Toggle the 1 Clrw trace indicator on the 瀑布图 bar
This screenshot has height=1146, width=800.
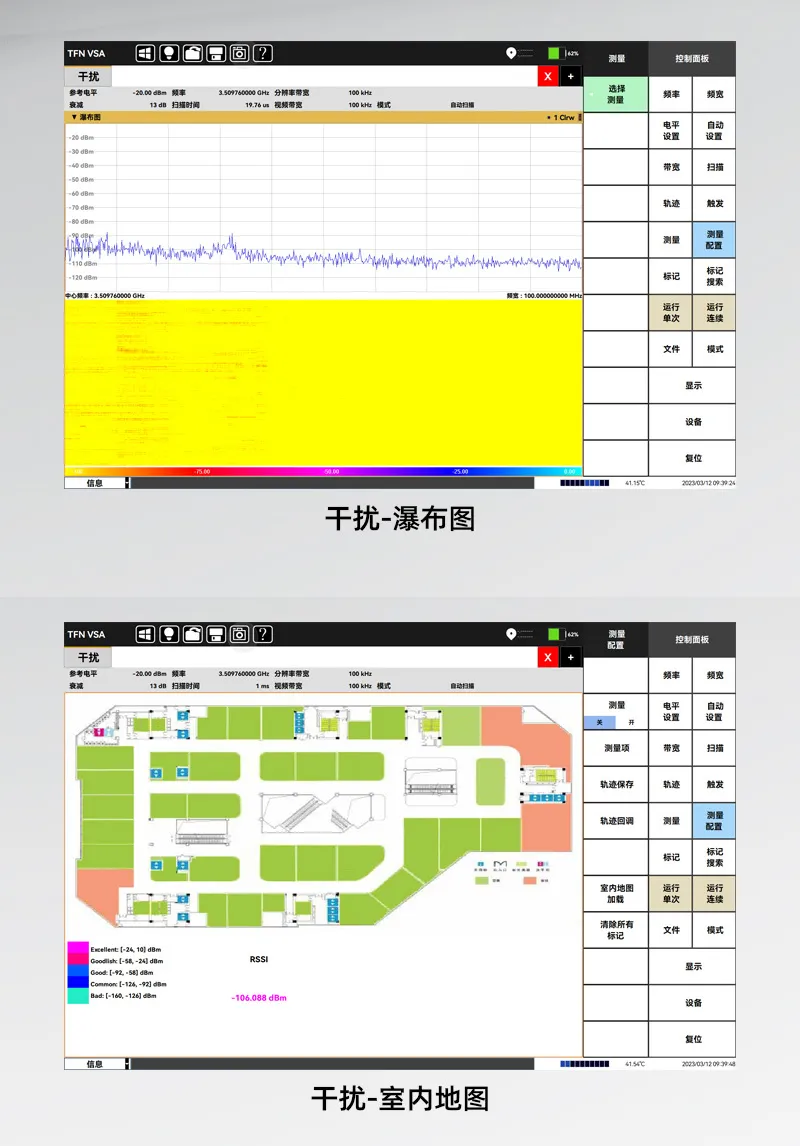(561, 117)
